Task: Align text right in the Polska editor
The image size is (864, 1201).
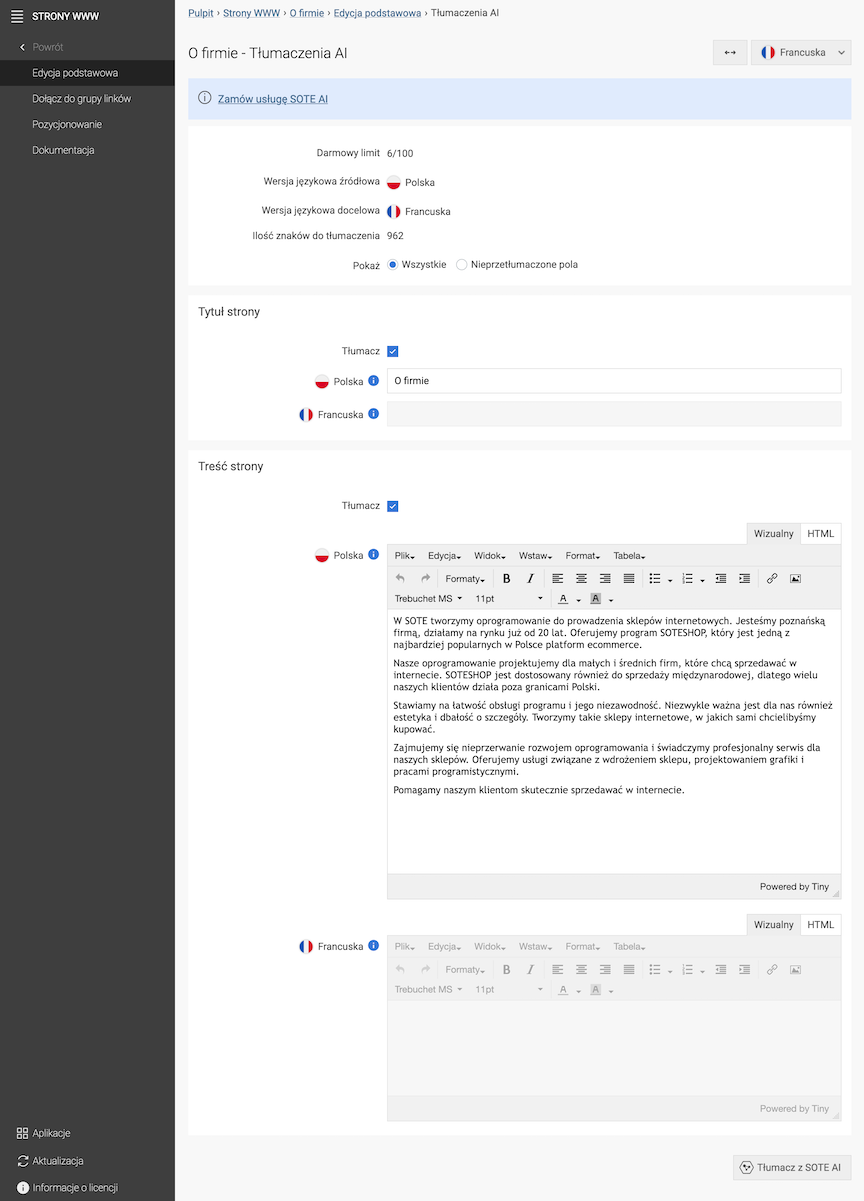Action: pos(605,578)
